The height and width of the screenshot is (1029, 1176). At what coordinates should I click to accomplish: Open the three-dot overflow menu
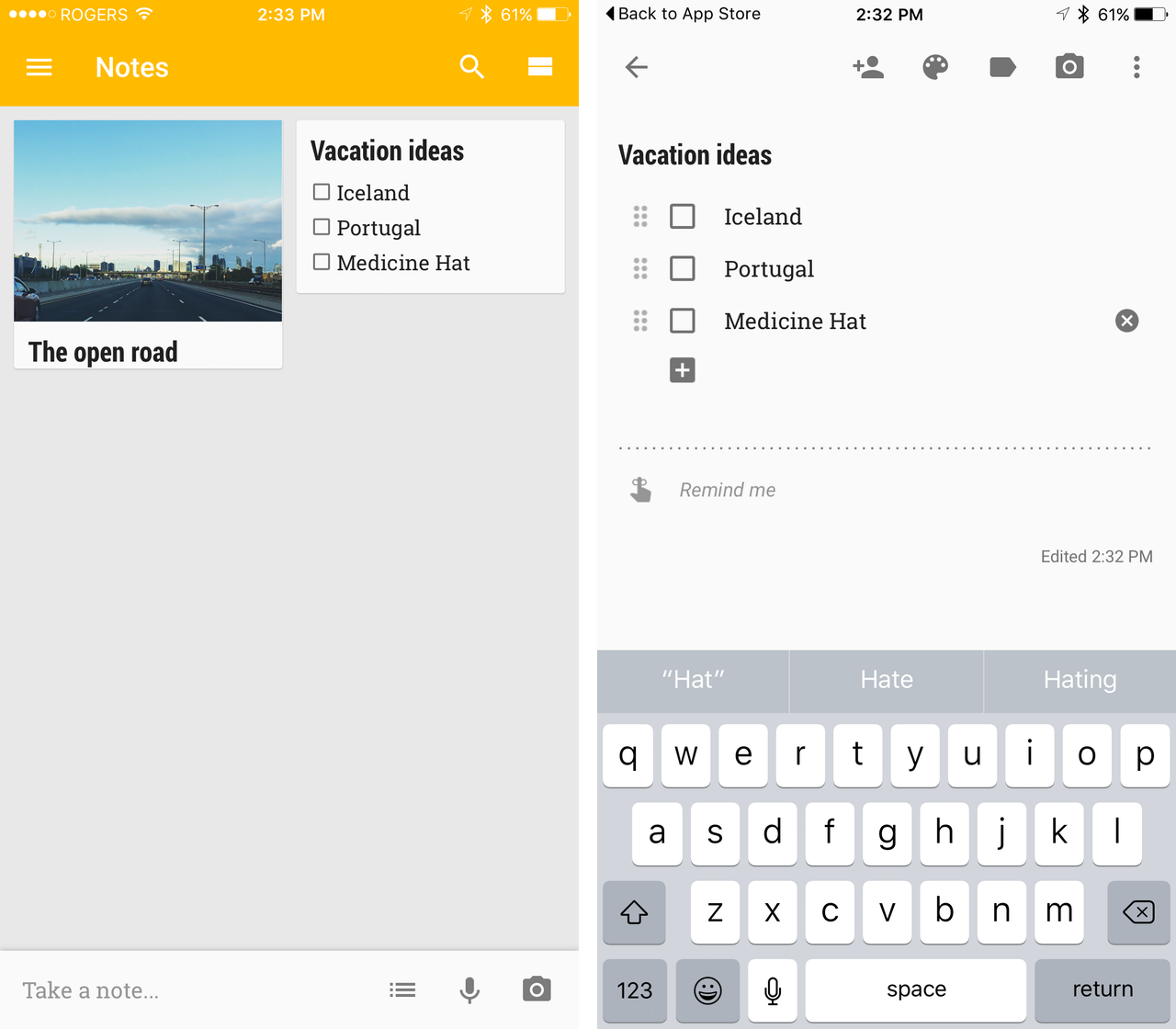[x=1136, y=67]
